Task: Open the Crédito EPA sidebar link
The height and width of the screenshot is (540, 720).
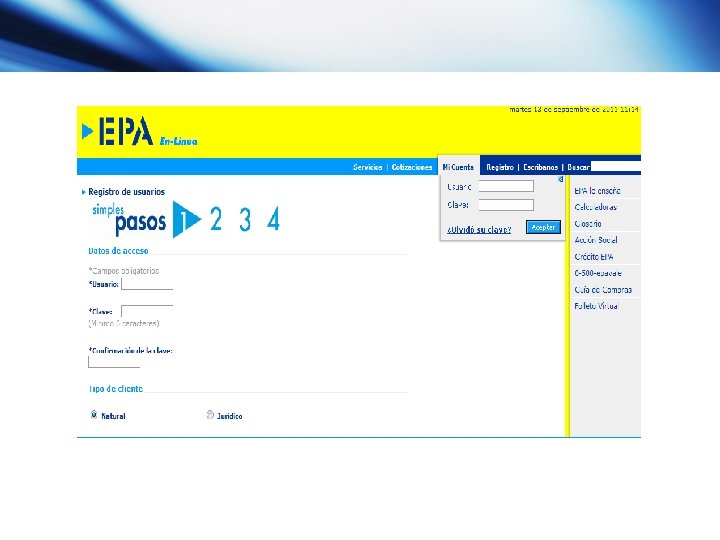Action: 594,257
